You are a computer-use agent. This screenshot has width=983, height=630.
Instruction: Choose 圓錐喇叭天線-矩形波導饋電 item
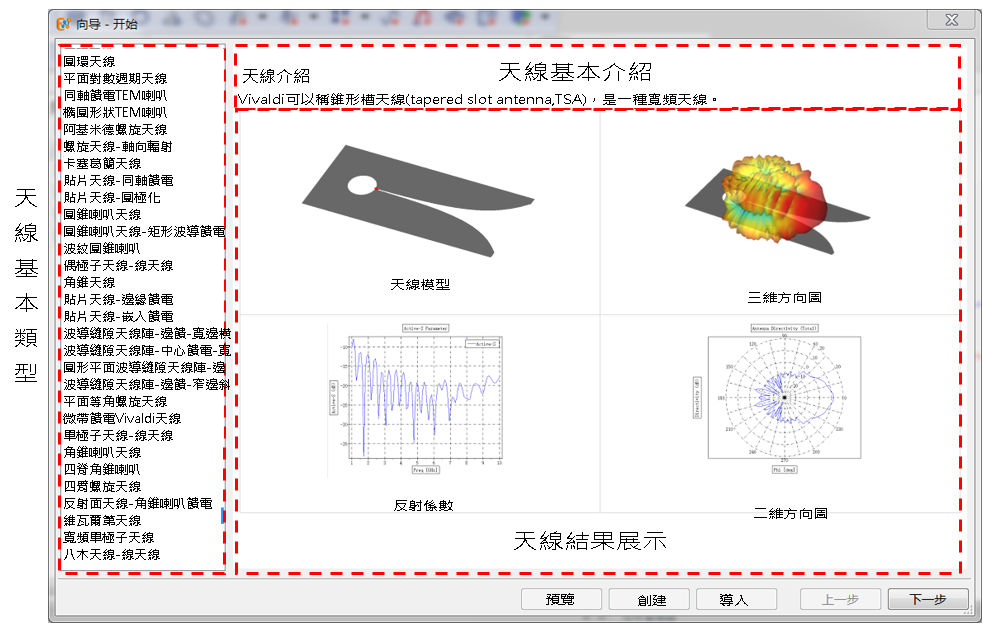click(144, 231)
